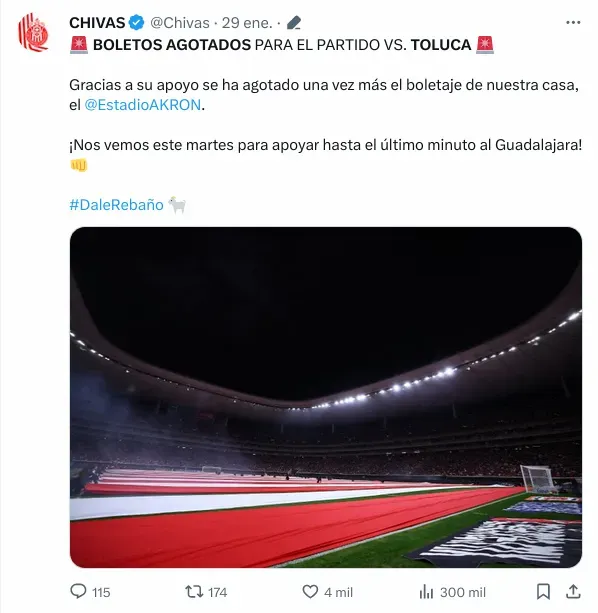Click the reply speech bubble icon

point(78,591)
